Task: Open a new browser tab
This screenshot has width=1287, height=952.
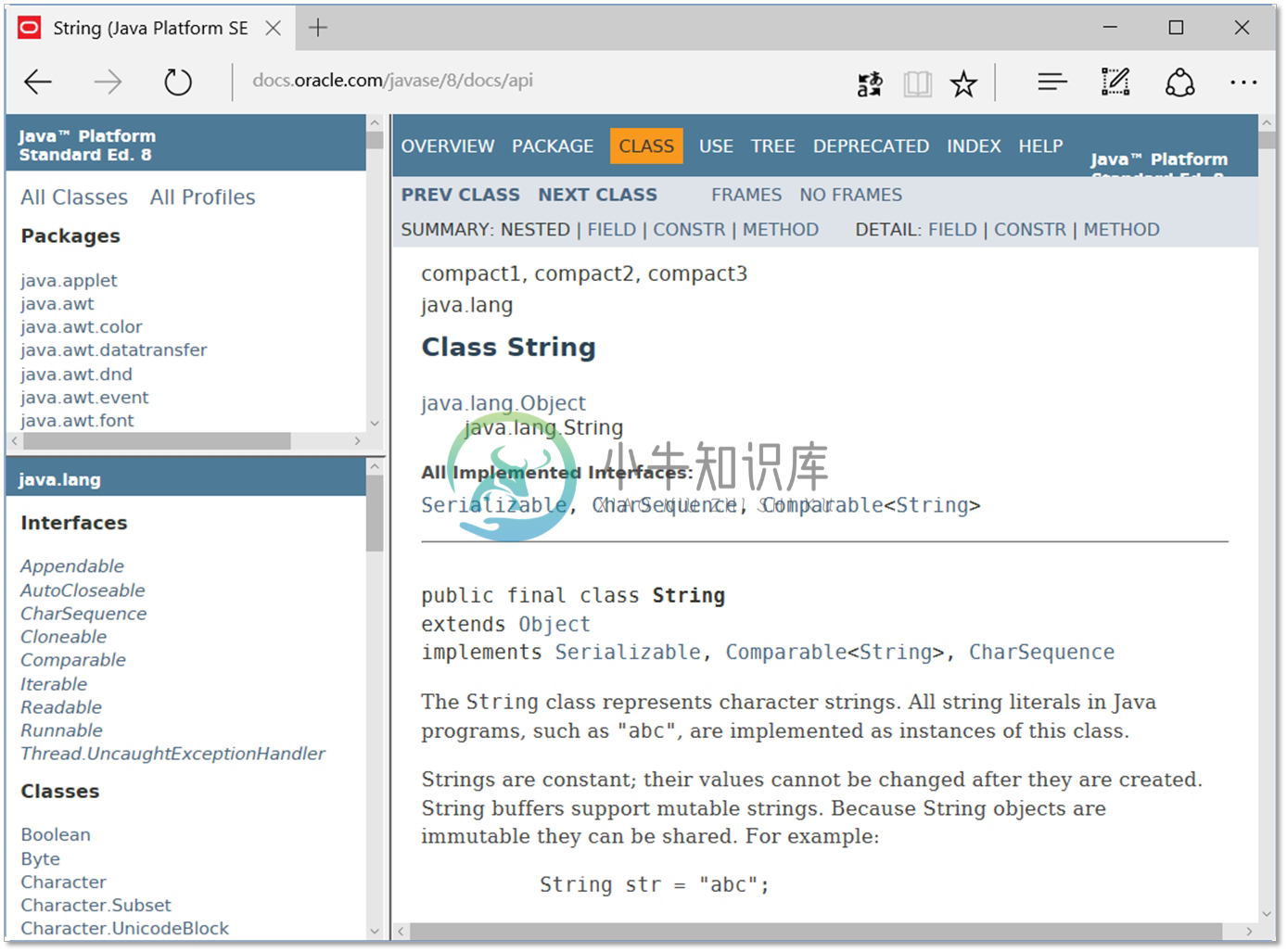Action: click(x=318, y=28)
